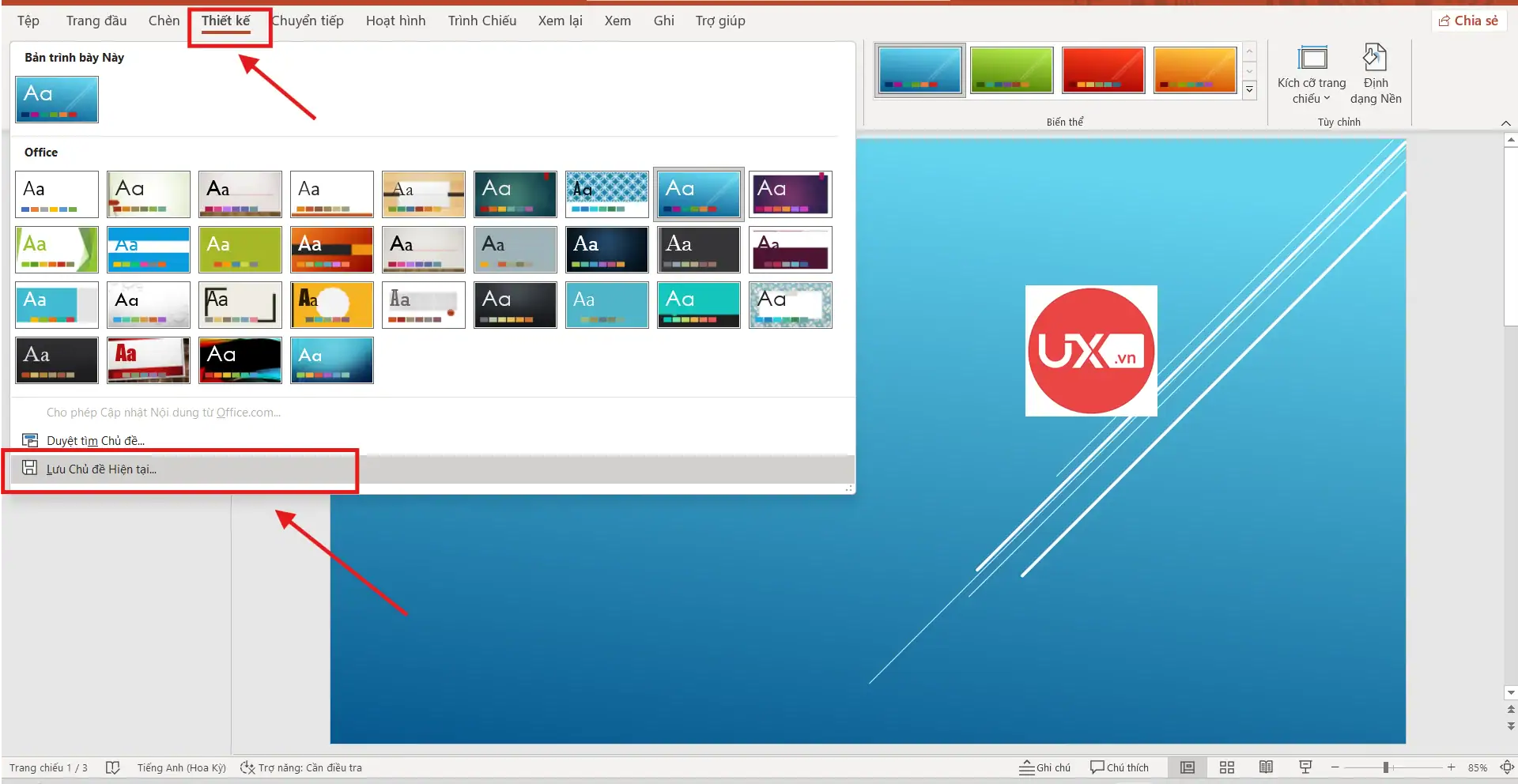Choose the red variant color swatch
The image size is (1518, 784).
click(x=1103, y=70)
